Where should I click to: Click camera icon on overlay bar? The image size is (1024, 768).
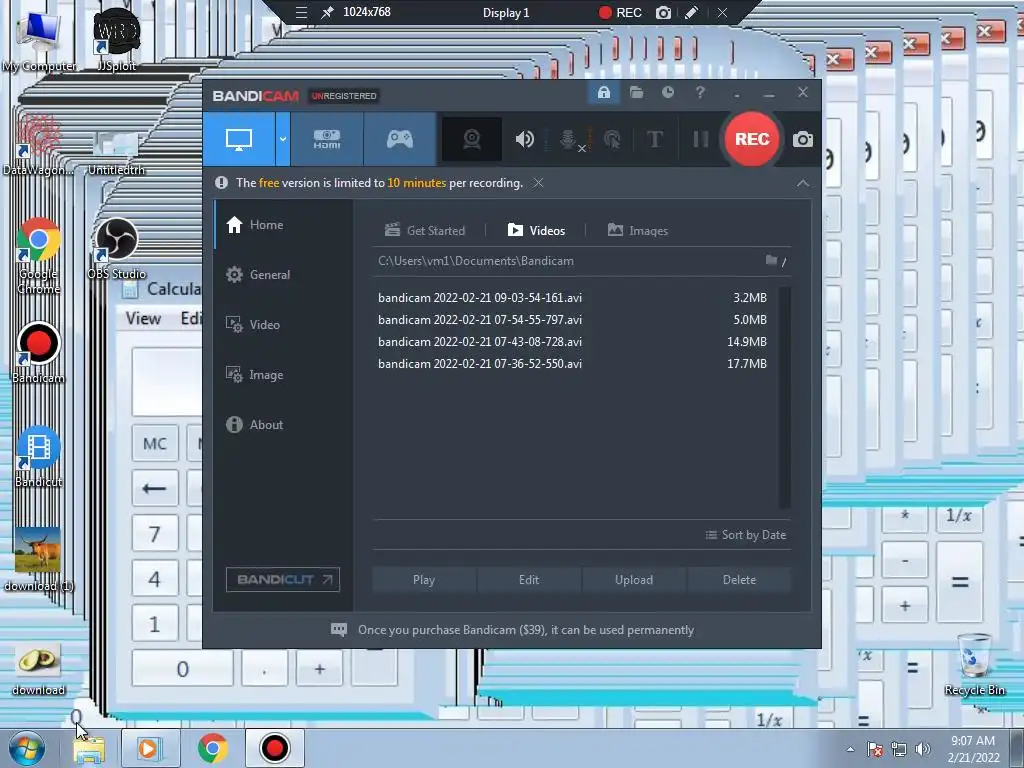coord(663,12)
